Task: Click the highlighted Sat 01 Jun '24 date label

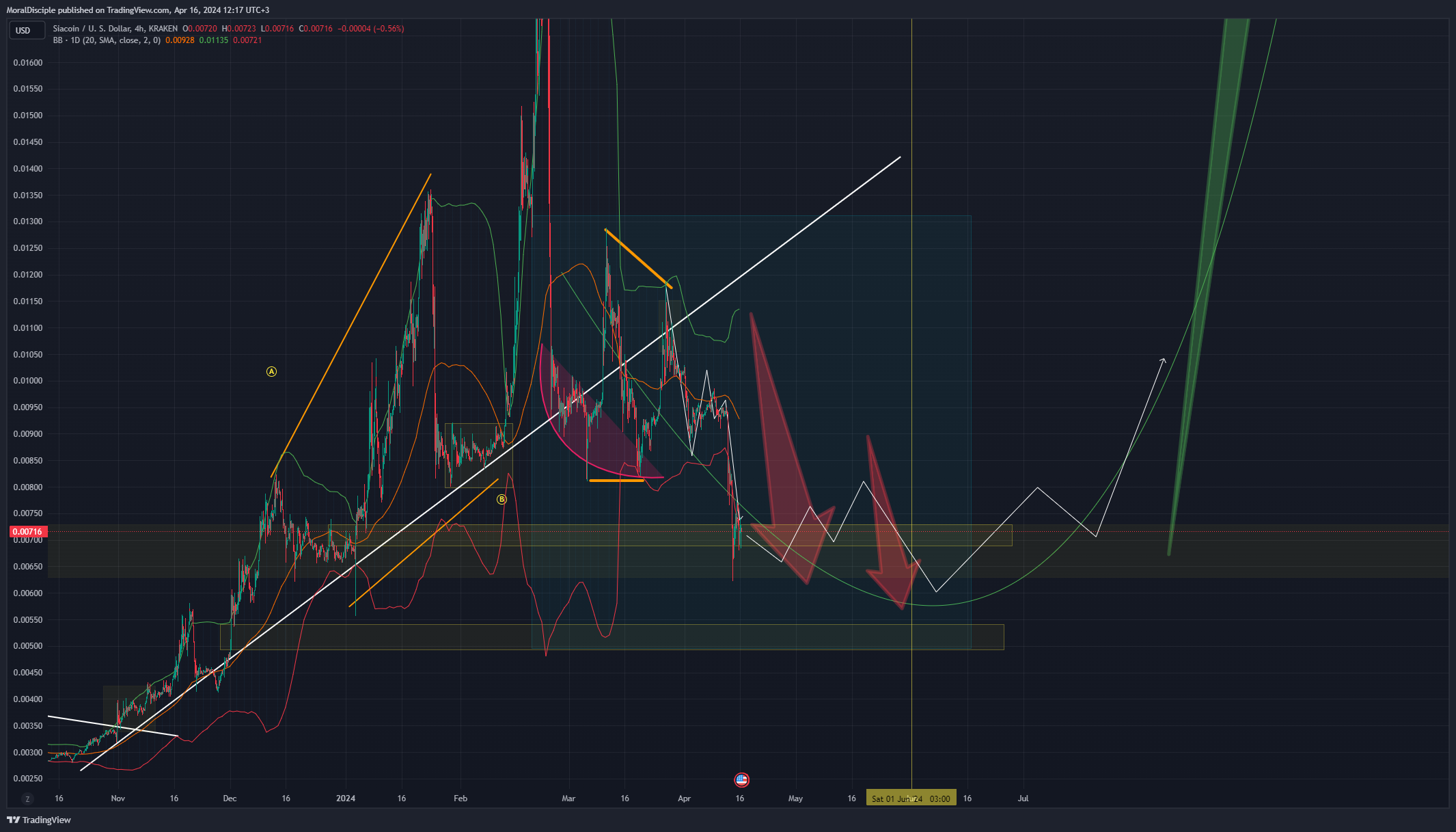Action: (x=911, y=799)
